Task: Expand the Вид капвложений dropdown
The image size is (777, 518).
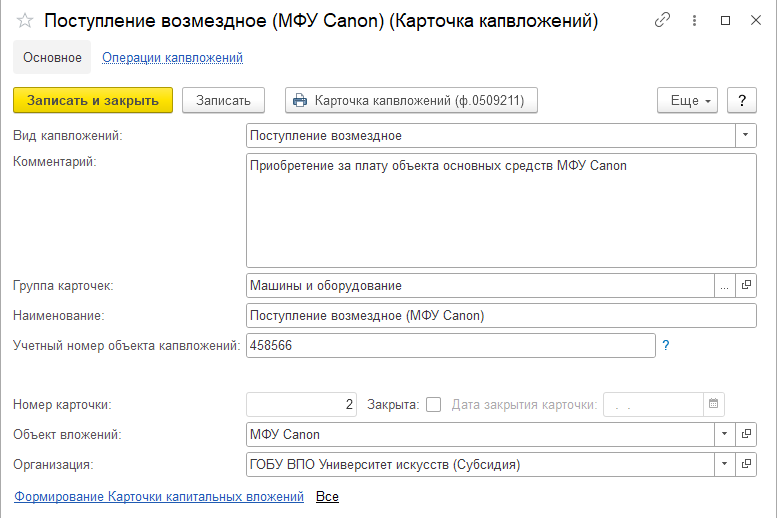Action: pyautogui.click(x=745, y=135)
